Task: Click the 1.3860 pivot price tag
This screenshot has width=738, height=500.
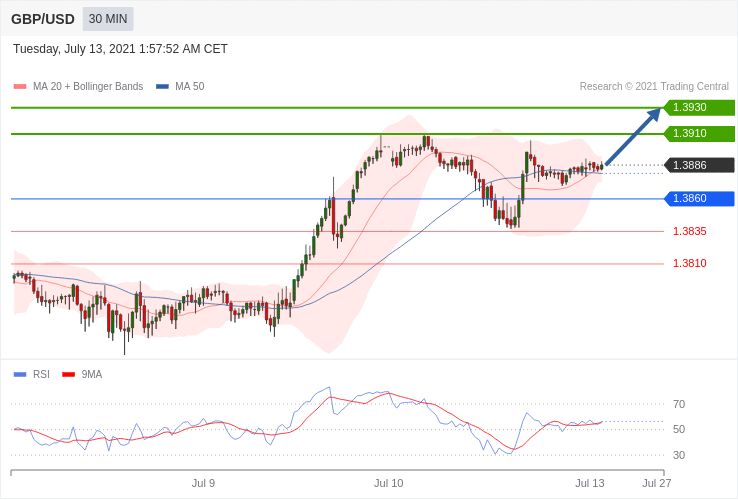Action: [699, 198]
